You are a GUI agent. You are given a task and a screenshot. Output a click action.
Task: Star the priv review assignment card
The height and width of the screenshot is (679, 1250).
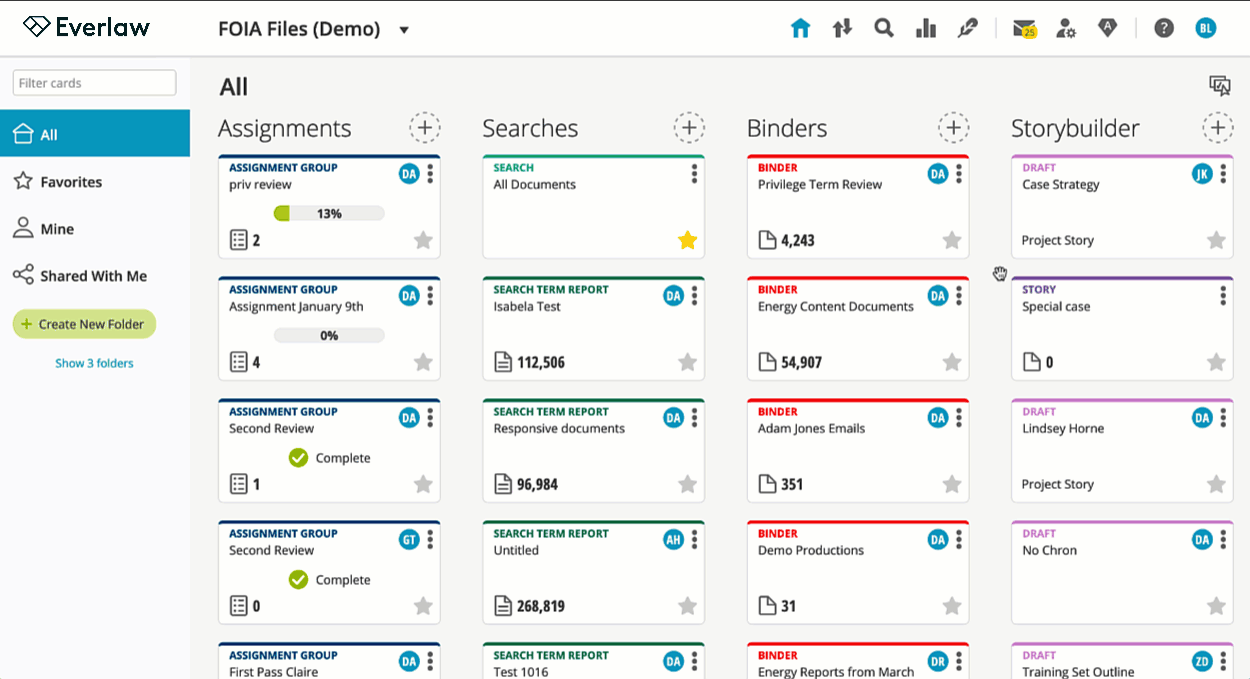point(423,240)
